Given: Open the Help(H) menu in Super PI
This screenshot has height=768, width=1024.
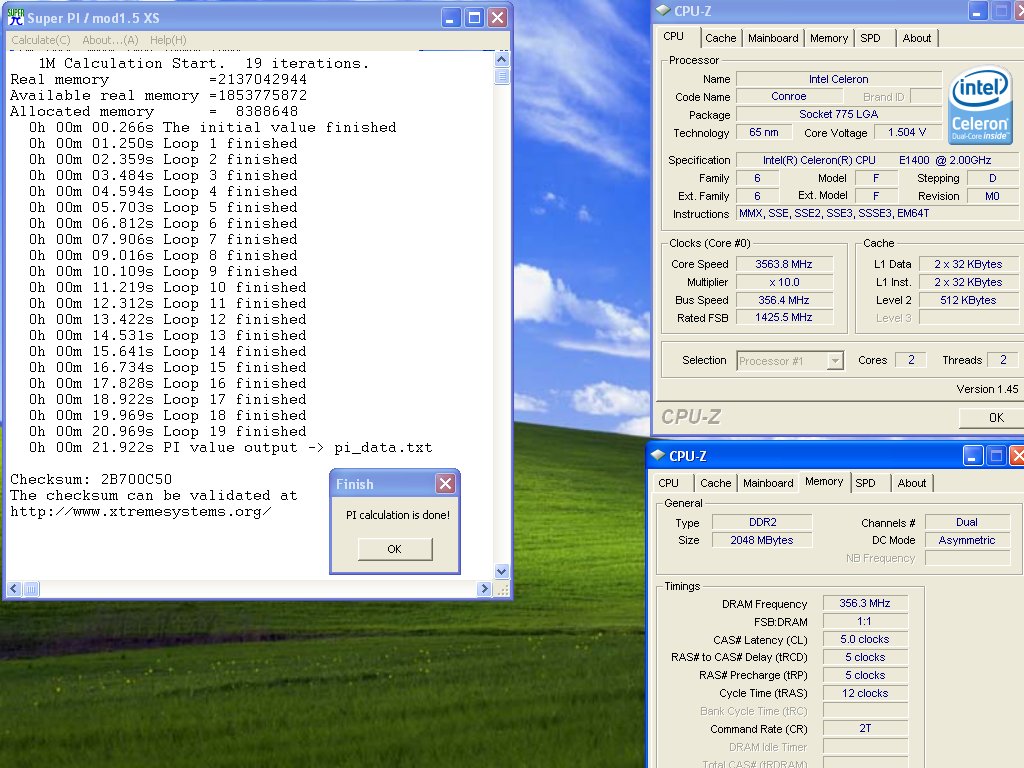Looking at the screenshot, I should tap(168, 40).
